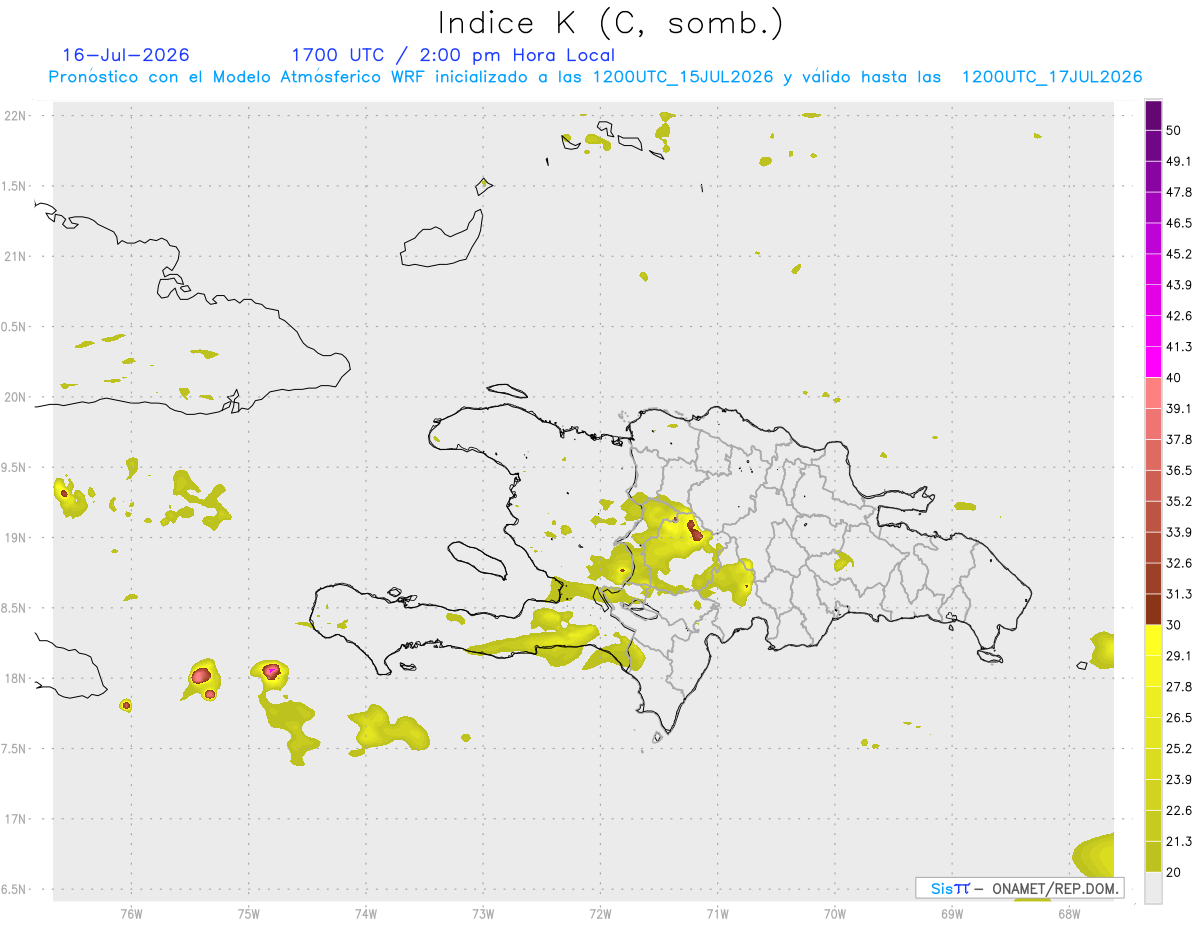
Task: Click the colorbar value "43.9"
Action: tap(1179, 285)
